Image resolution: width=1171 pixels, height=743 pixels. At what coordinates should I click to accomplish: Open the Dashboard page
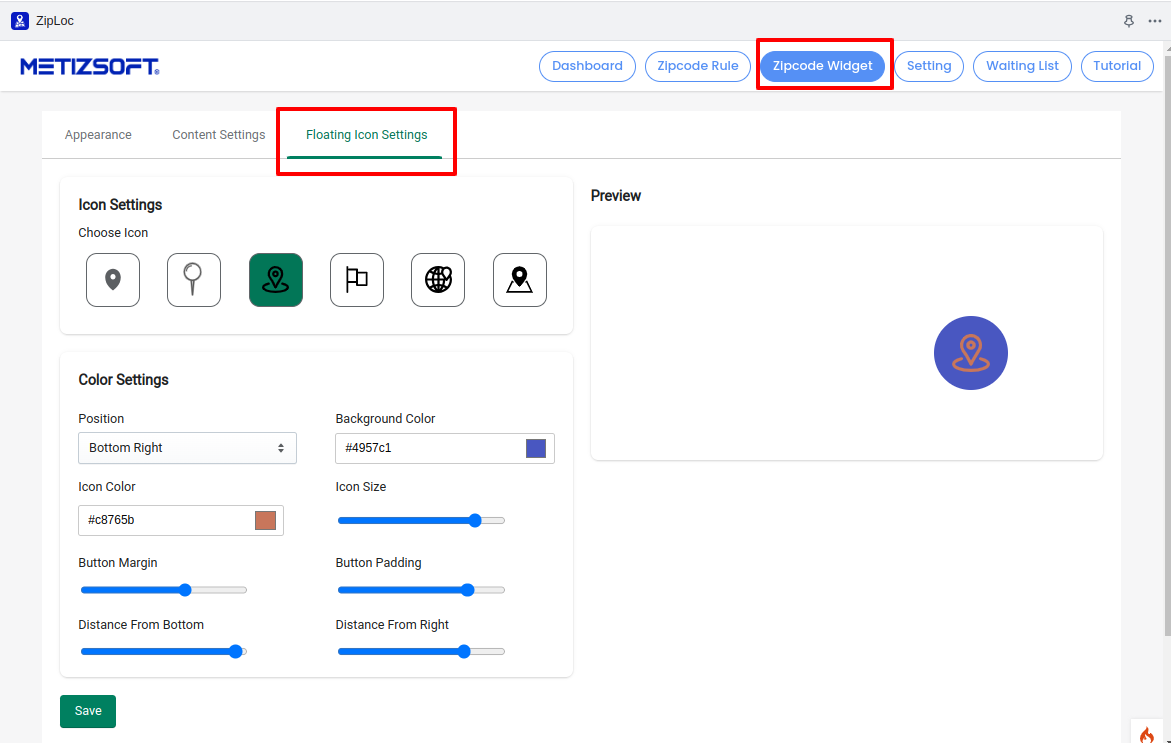[x=587, y=66]
